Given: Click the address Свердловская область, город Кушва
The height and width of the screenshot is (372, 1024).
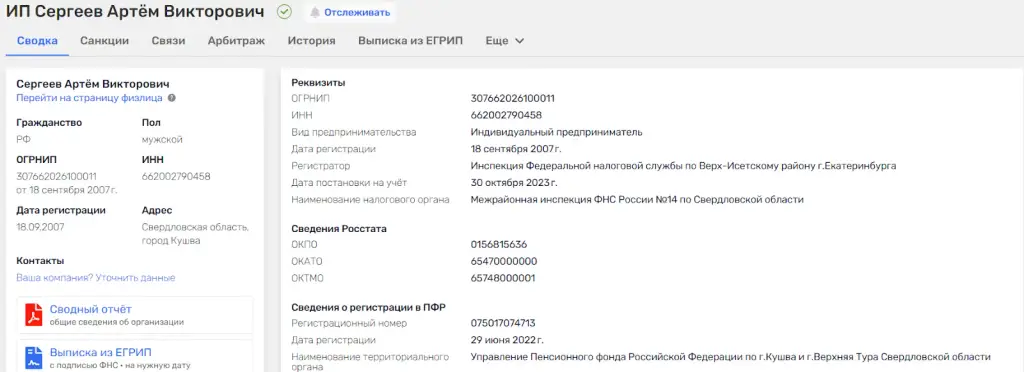Looking at the screenshot, I should 195,234.
